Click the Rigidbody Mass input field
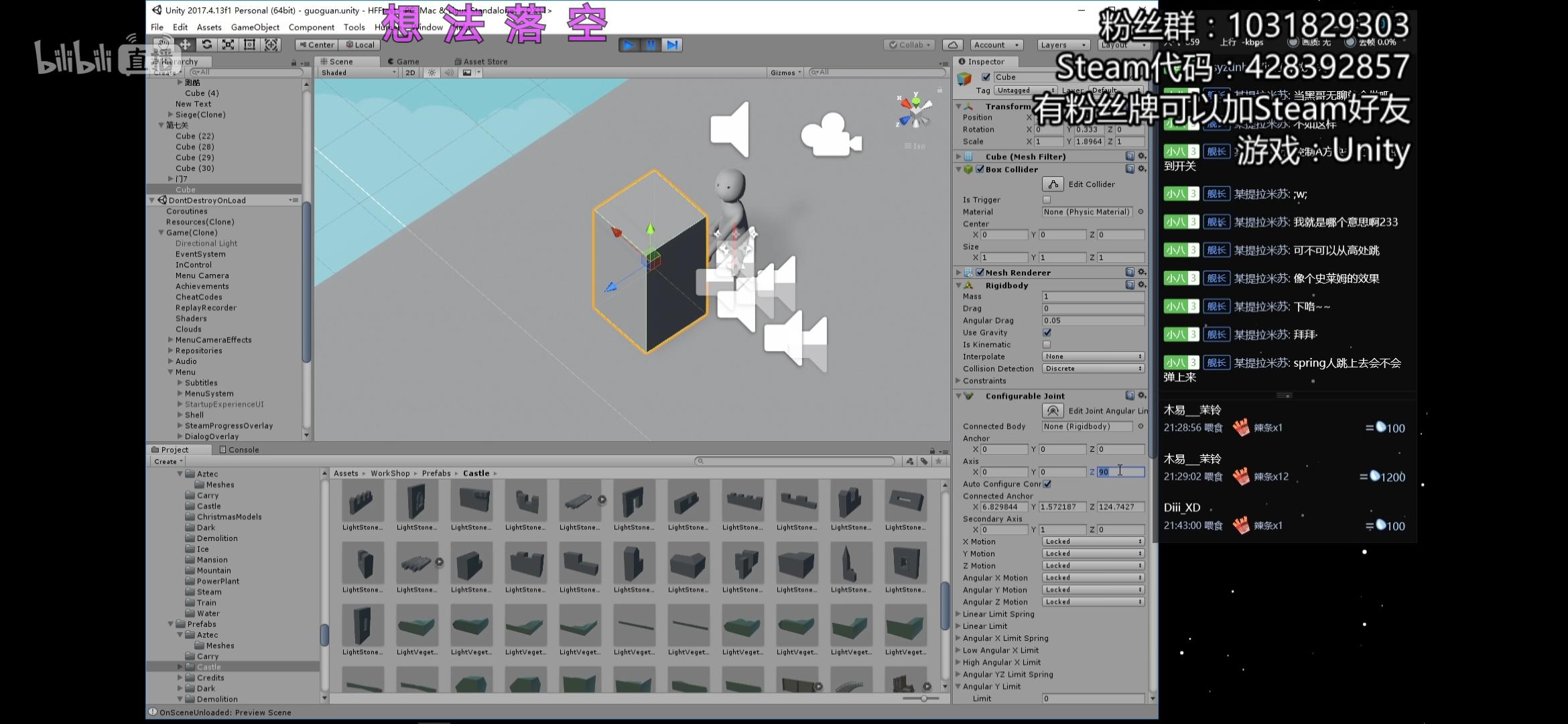 tap(1093, 296)
